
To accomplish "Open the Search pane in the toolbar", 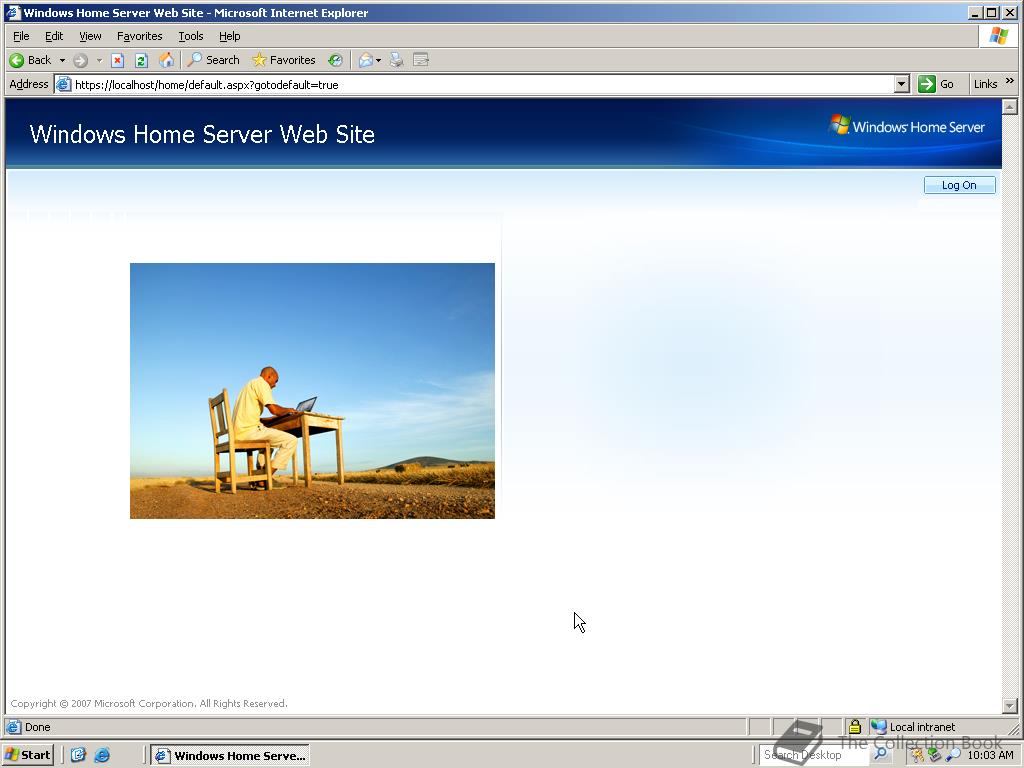I will pyautogui.click(x=214, y=60).
